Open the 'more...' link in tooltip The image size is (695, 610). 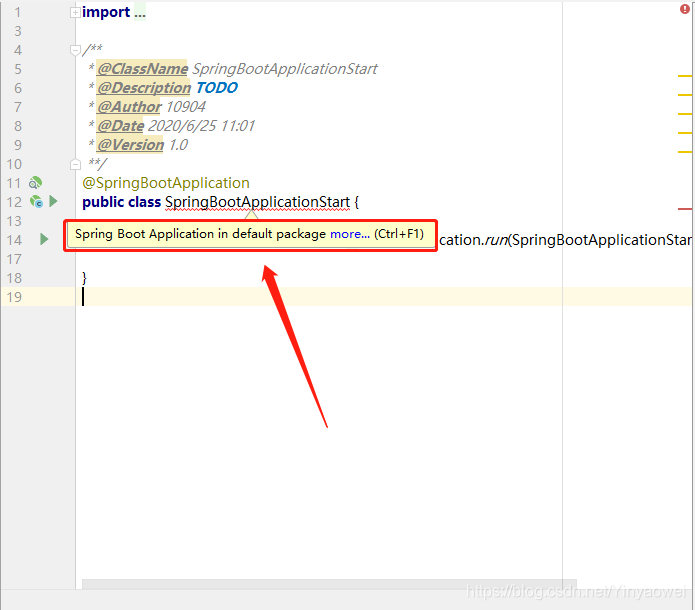click(x=350, y=234)
